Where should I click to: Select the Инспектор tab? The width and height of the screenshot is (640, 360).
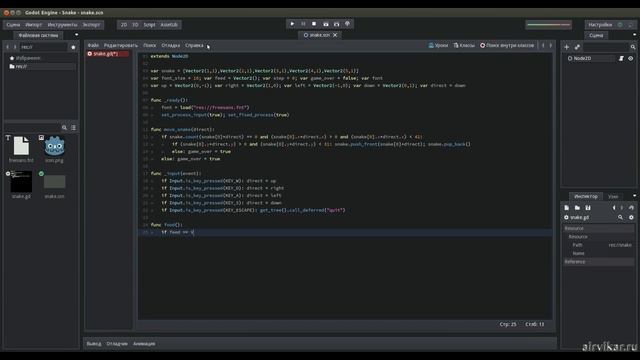click(x=586, y=196)
